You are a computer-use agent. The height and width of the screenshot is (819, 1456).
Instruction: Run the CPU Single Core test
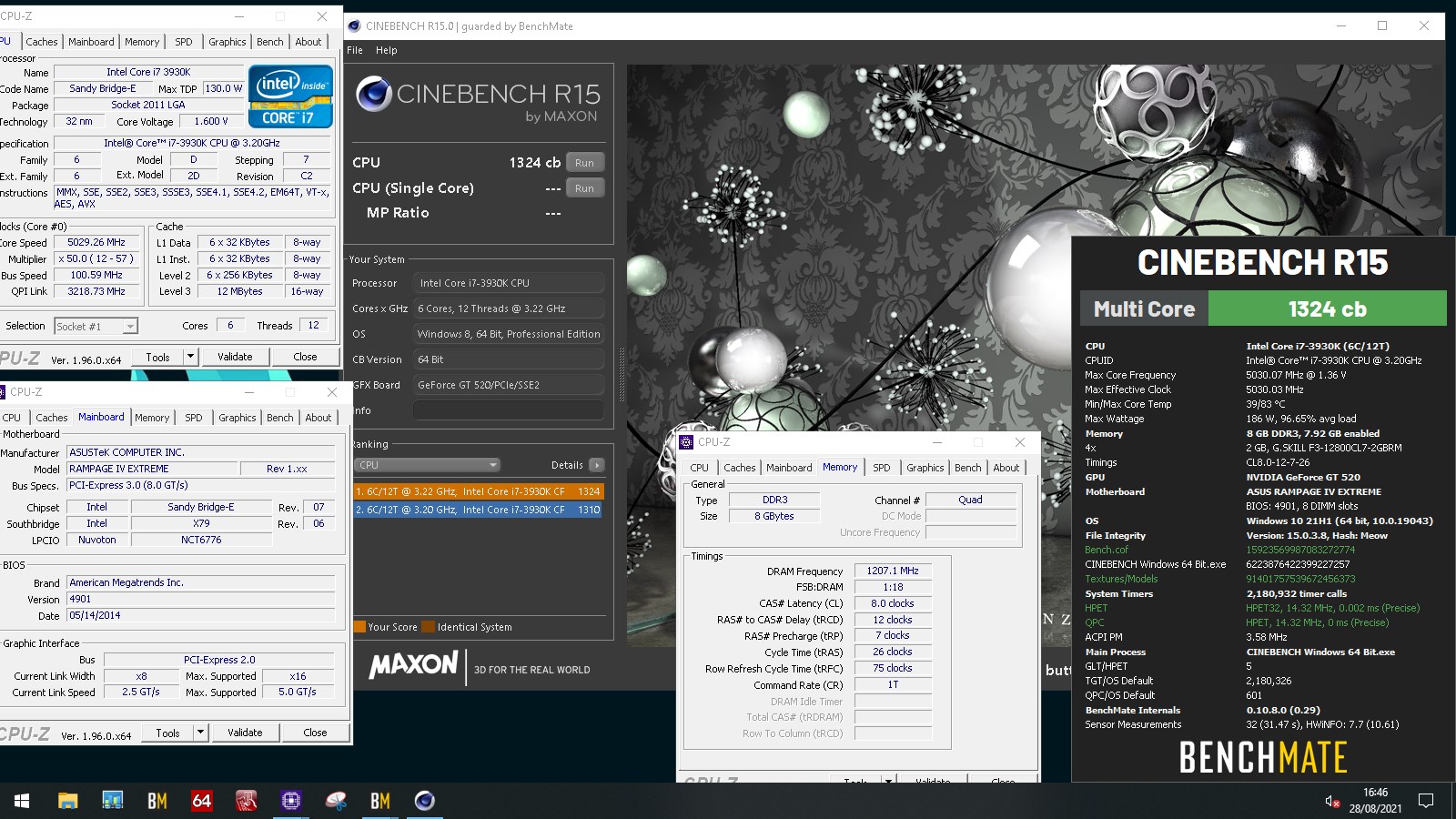[584, 188]
